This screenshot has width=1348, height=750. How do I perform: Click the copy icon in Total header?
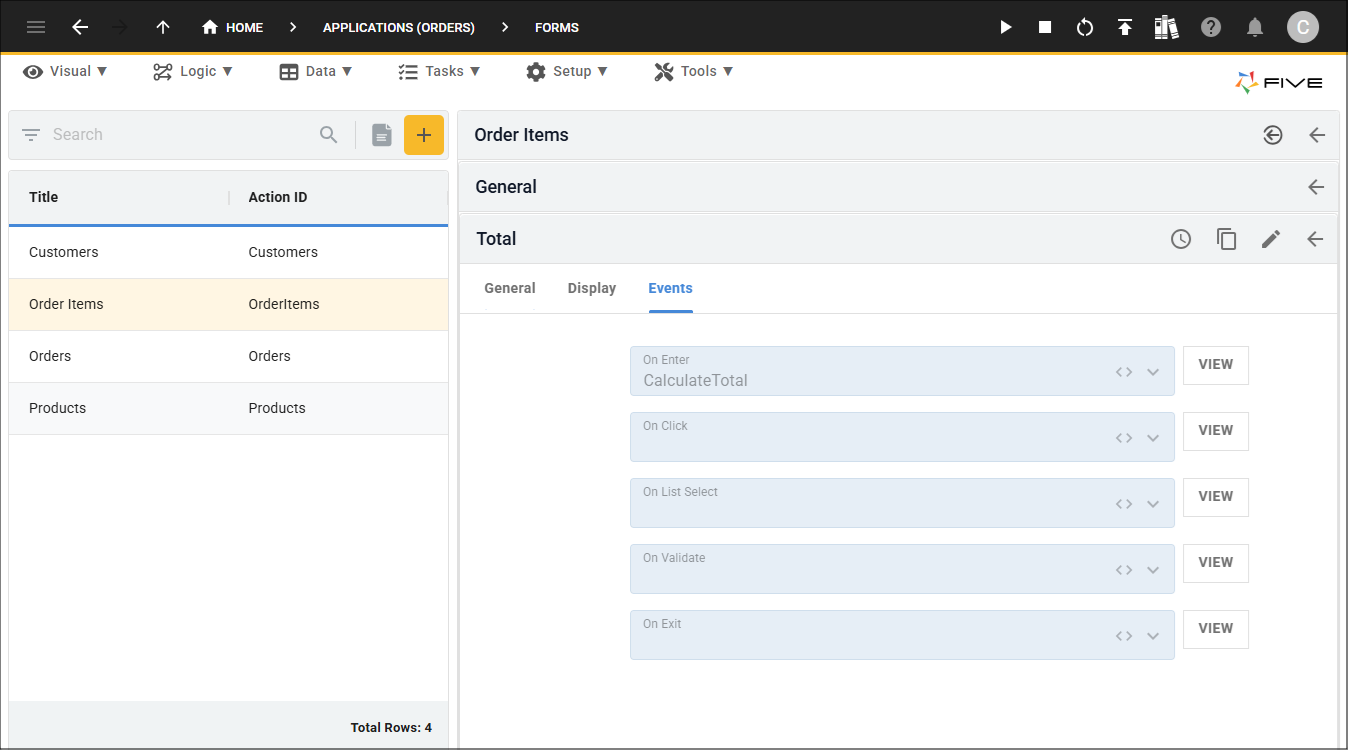click(x=1226, y=239)
